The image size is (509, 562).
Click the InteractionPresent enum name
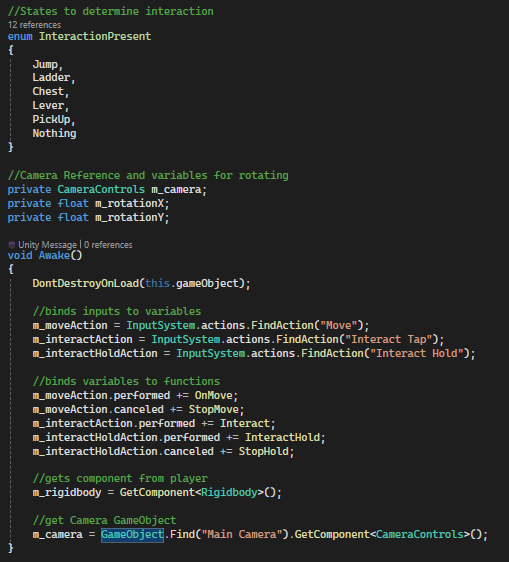click(95, 37)
